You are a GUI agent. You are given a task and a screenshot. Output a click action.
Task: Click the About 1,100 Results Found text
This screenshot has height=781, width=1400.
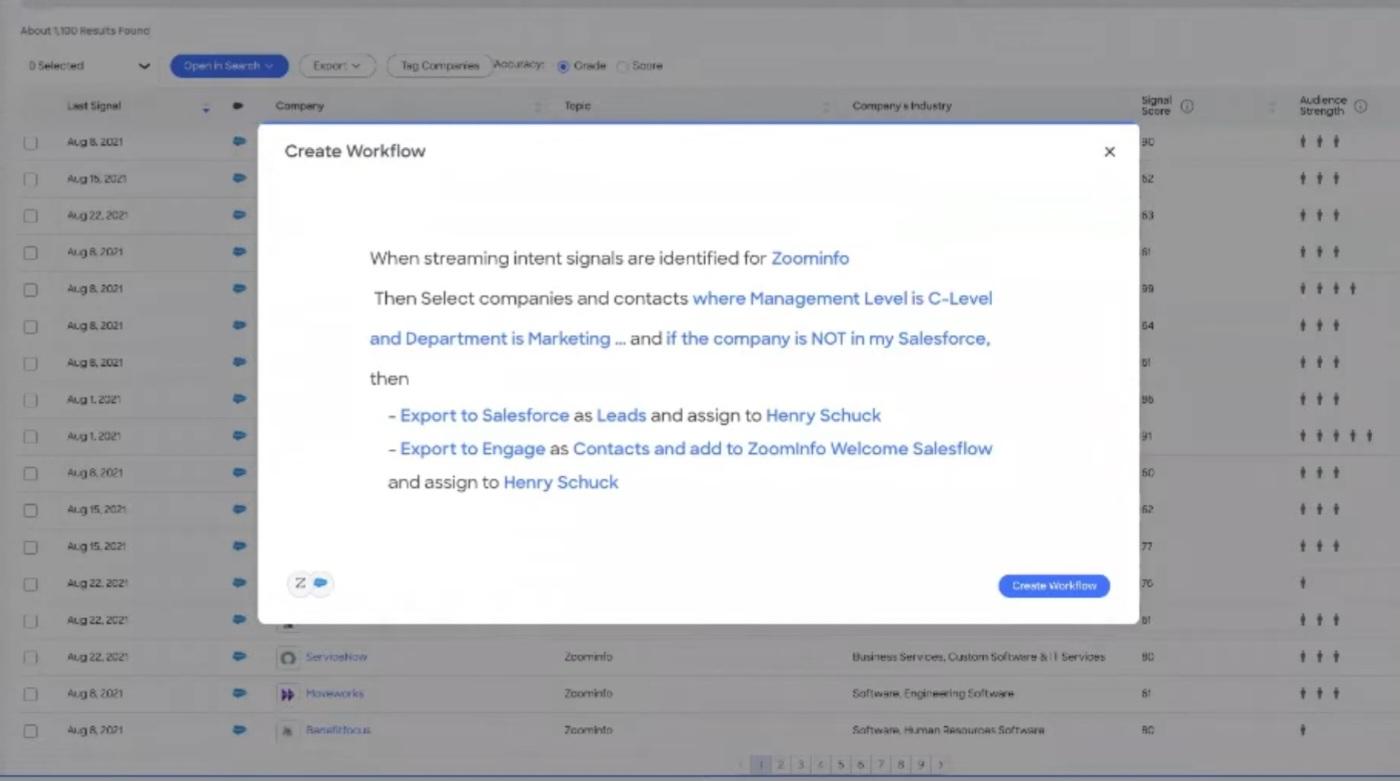85,31
